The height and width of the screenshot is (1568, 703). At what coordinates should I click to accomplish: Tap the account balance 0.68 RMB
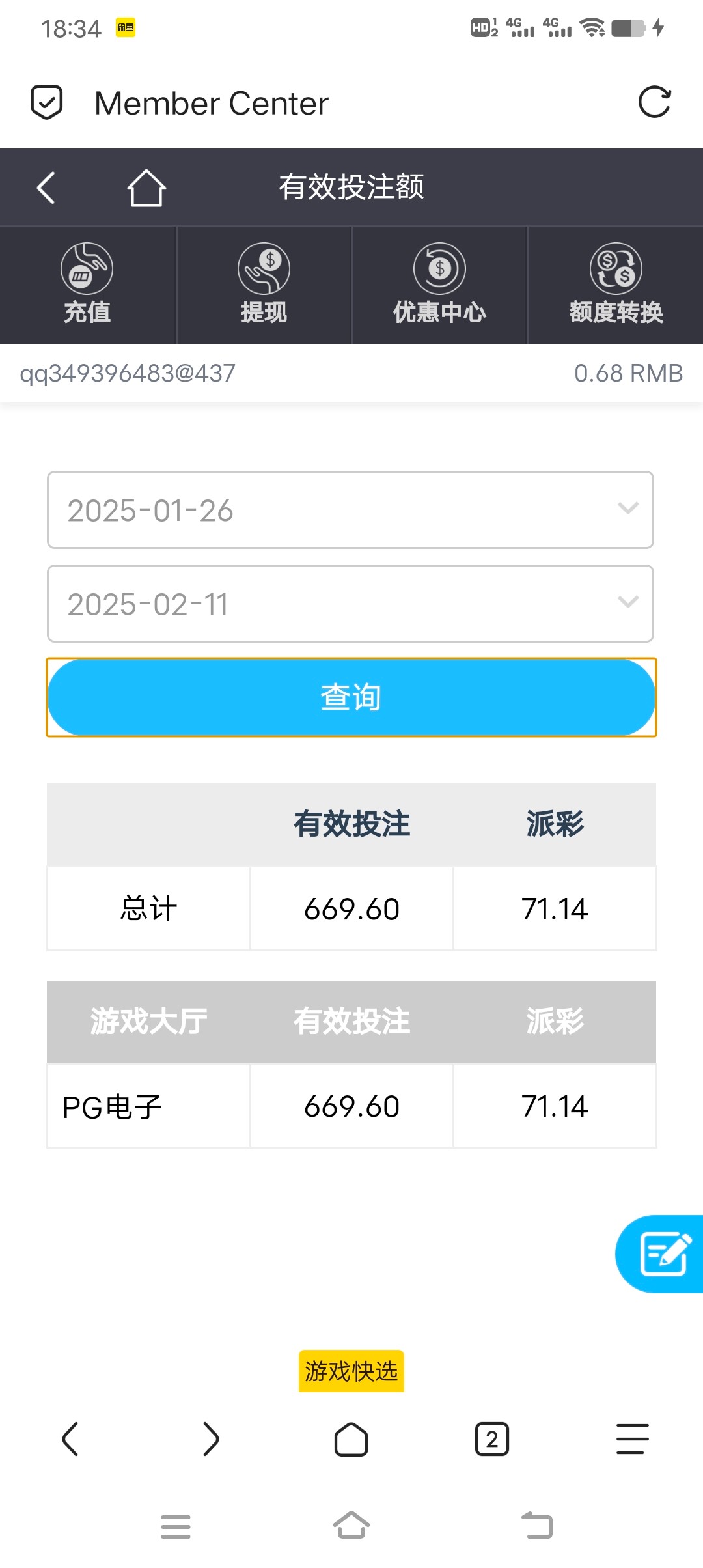pos(628,373)
